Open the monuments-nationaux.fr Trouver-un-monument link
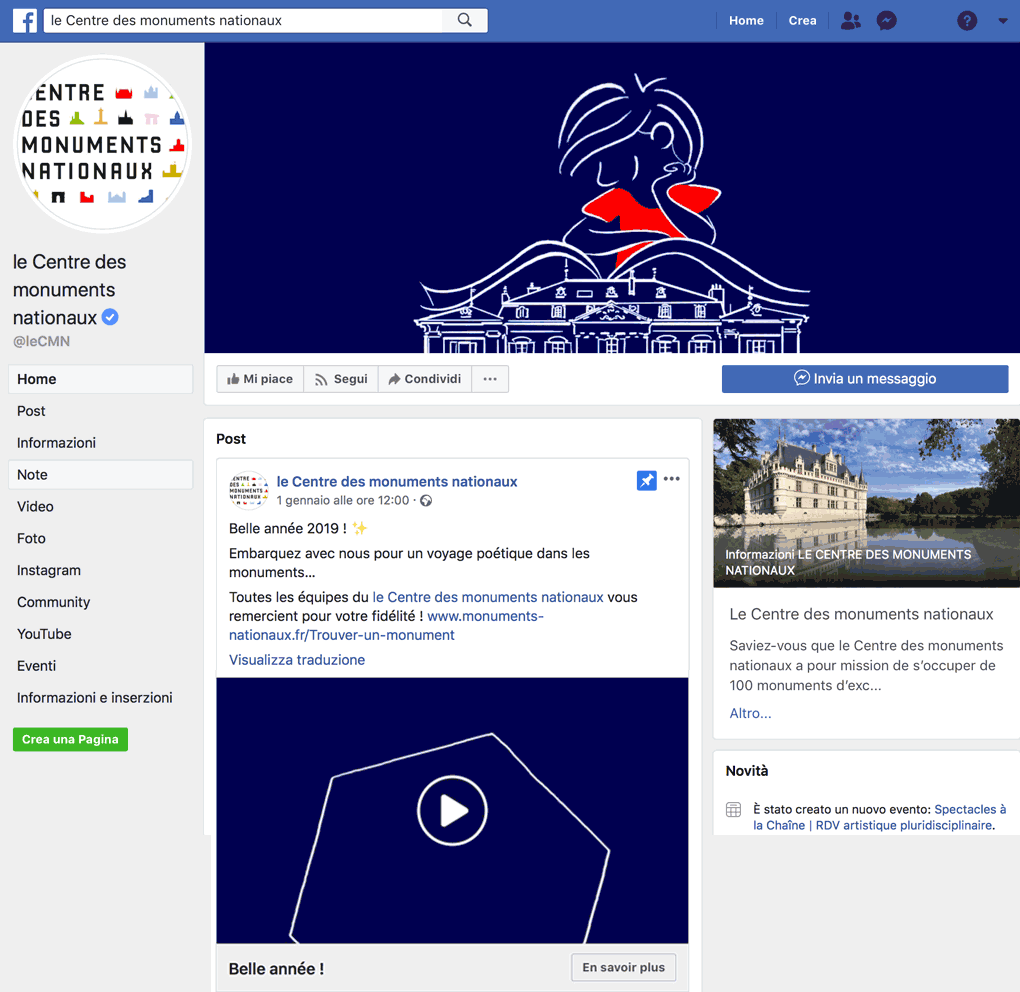 click(x=386, y=626)
